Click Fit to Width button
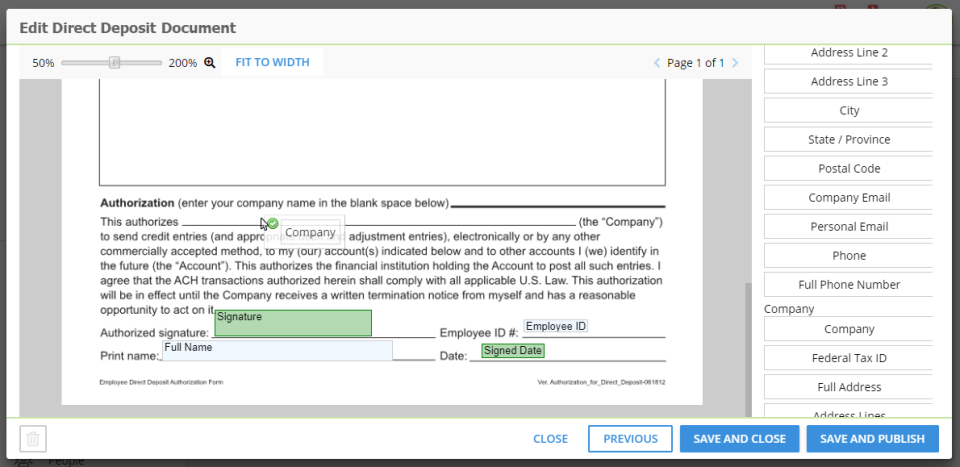The width and height of the screenshot is (960, 467). tap(272, 62)
